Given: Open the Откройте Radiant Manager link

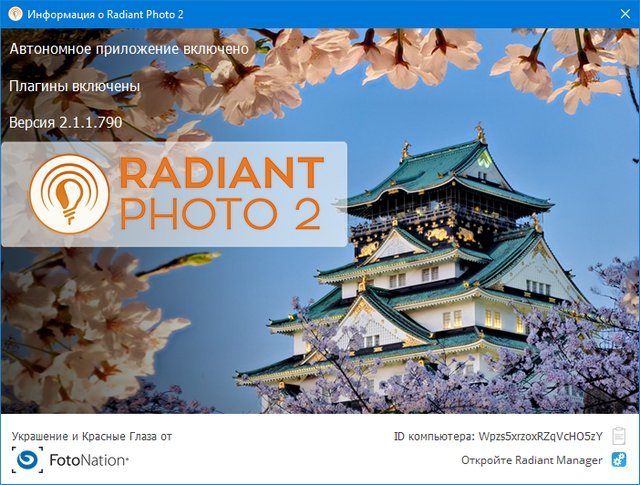Looking at the screenshot, I should (531, 460).
